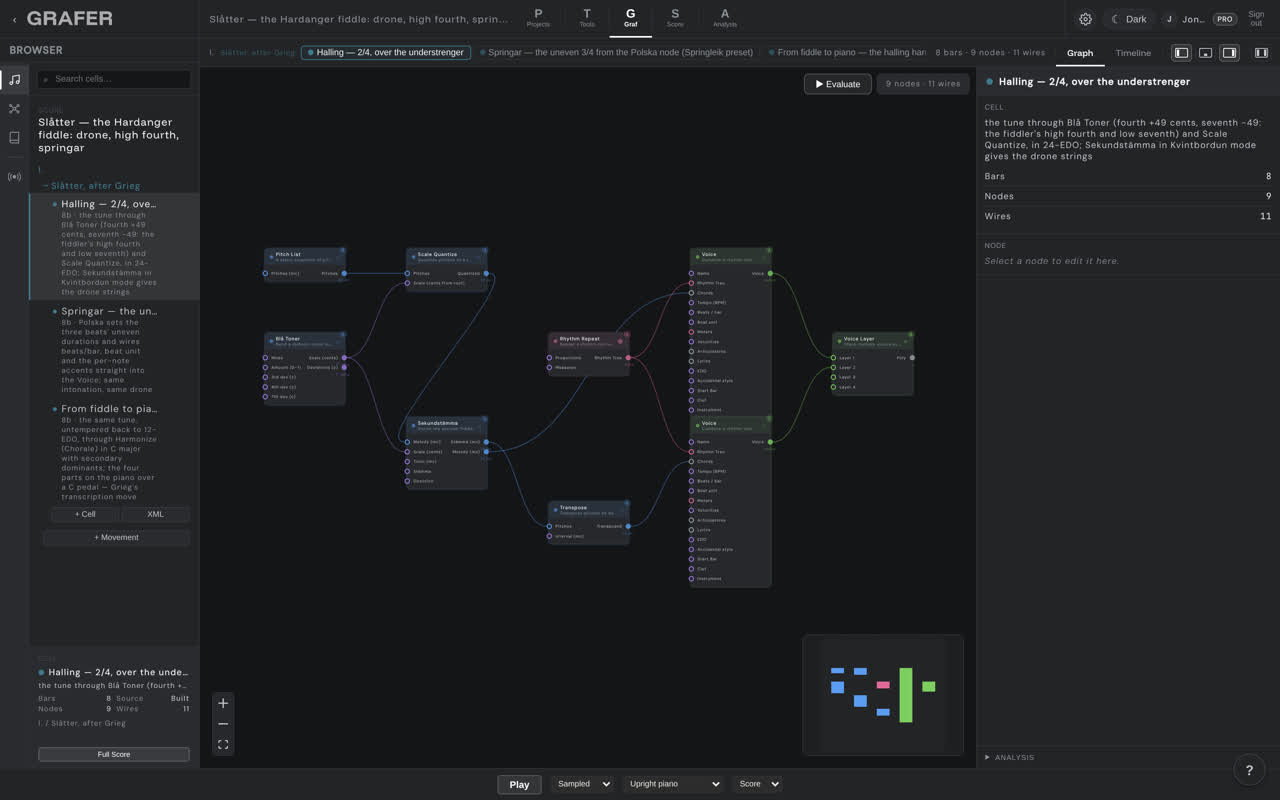Toggle the Dark theme switch
Image resolution: width=1280 pixels, height=800 pixels.
pyautogui.click(x=1129, y=19)
